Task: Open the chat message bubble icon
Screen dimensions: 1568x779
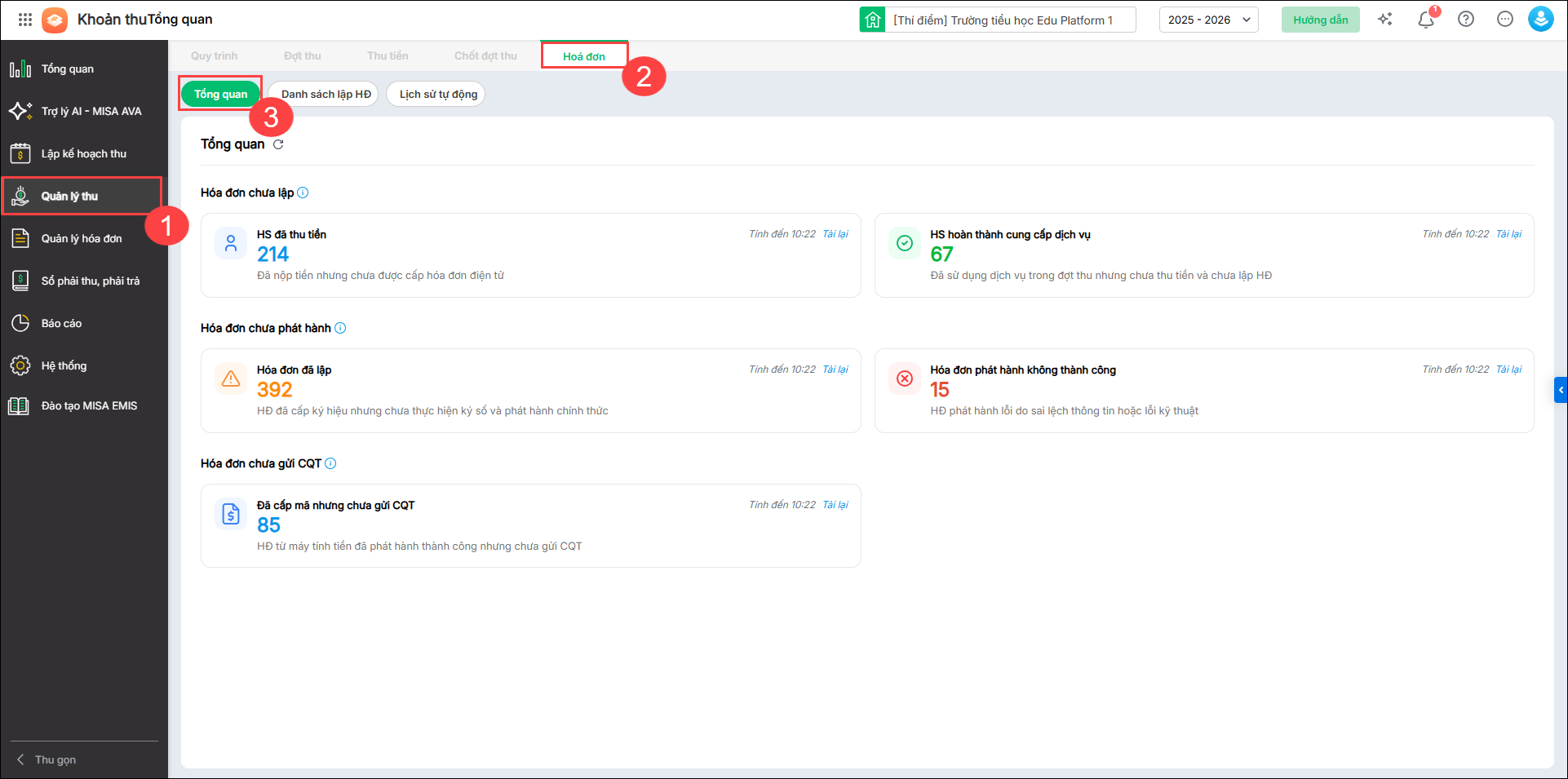Action: [x=1505, y=20]
